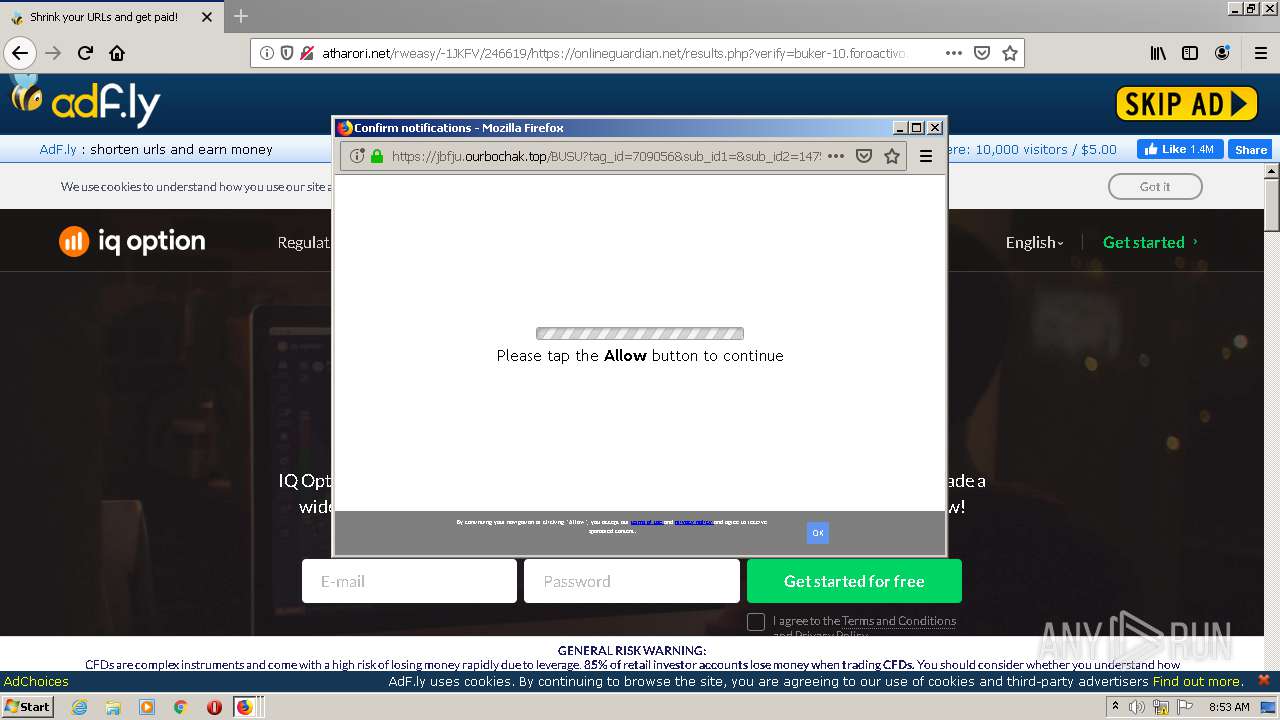The image size is (1280, 720).
Task: Click the SKIP AD button
Action: [1187, 103]
